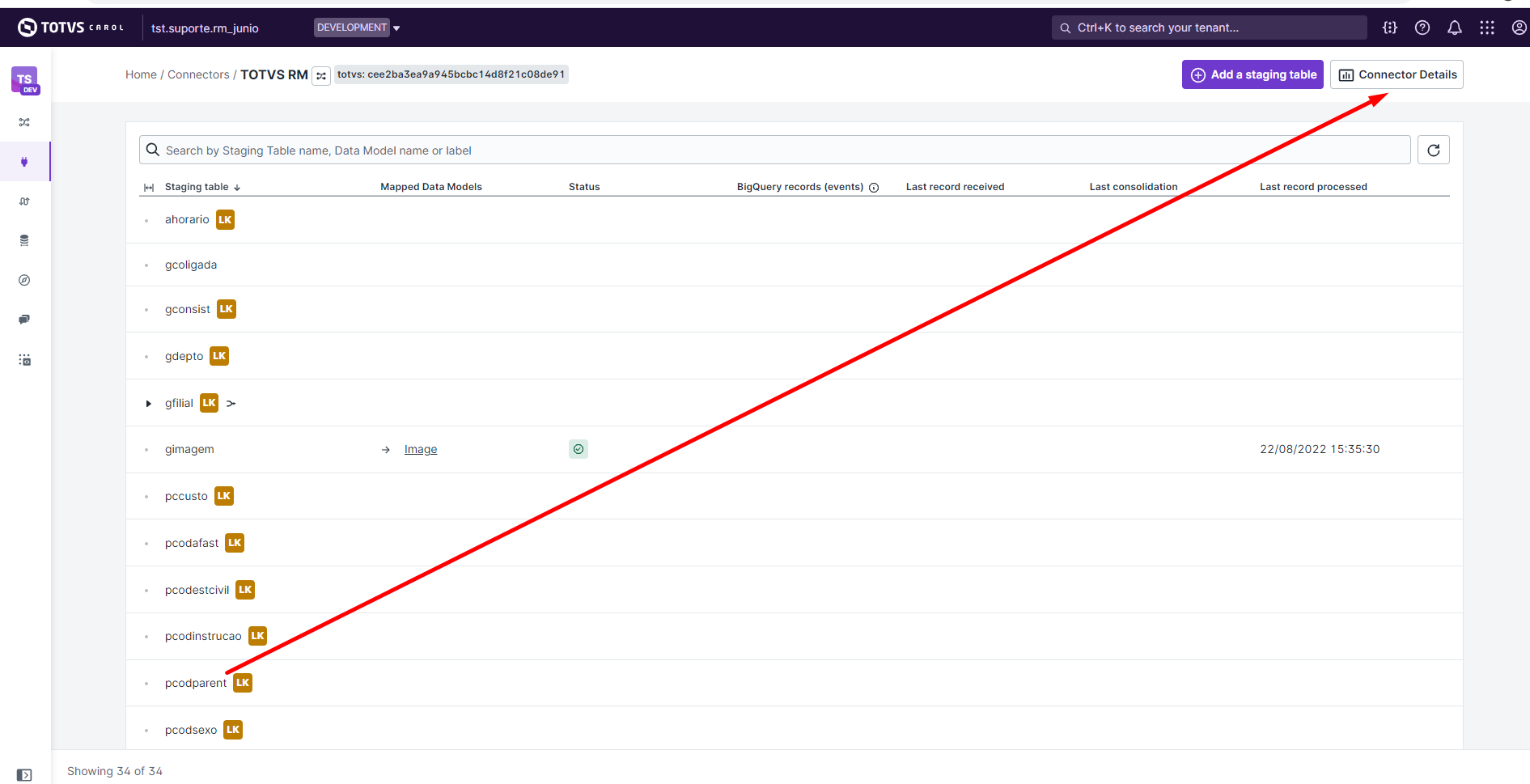The image size is (1530, 784).
Task: Open the Connectors plug sidebar icon
Action: click(x=24, y=162)
